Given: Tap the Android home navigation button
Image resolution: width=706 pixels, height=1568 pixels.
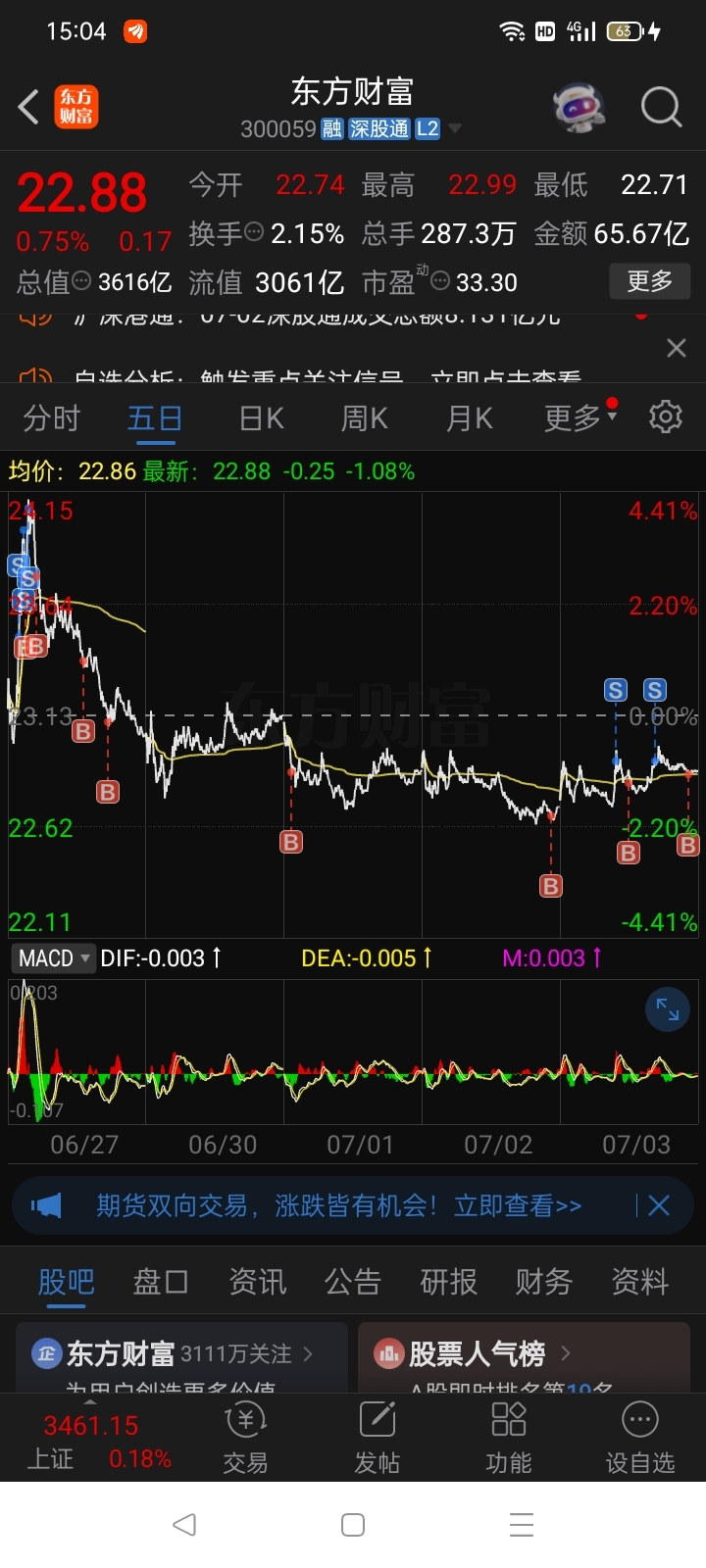Looking at the screenshot, I should click(x=353, y=1525).
